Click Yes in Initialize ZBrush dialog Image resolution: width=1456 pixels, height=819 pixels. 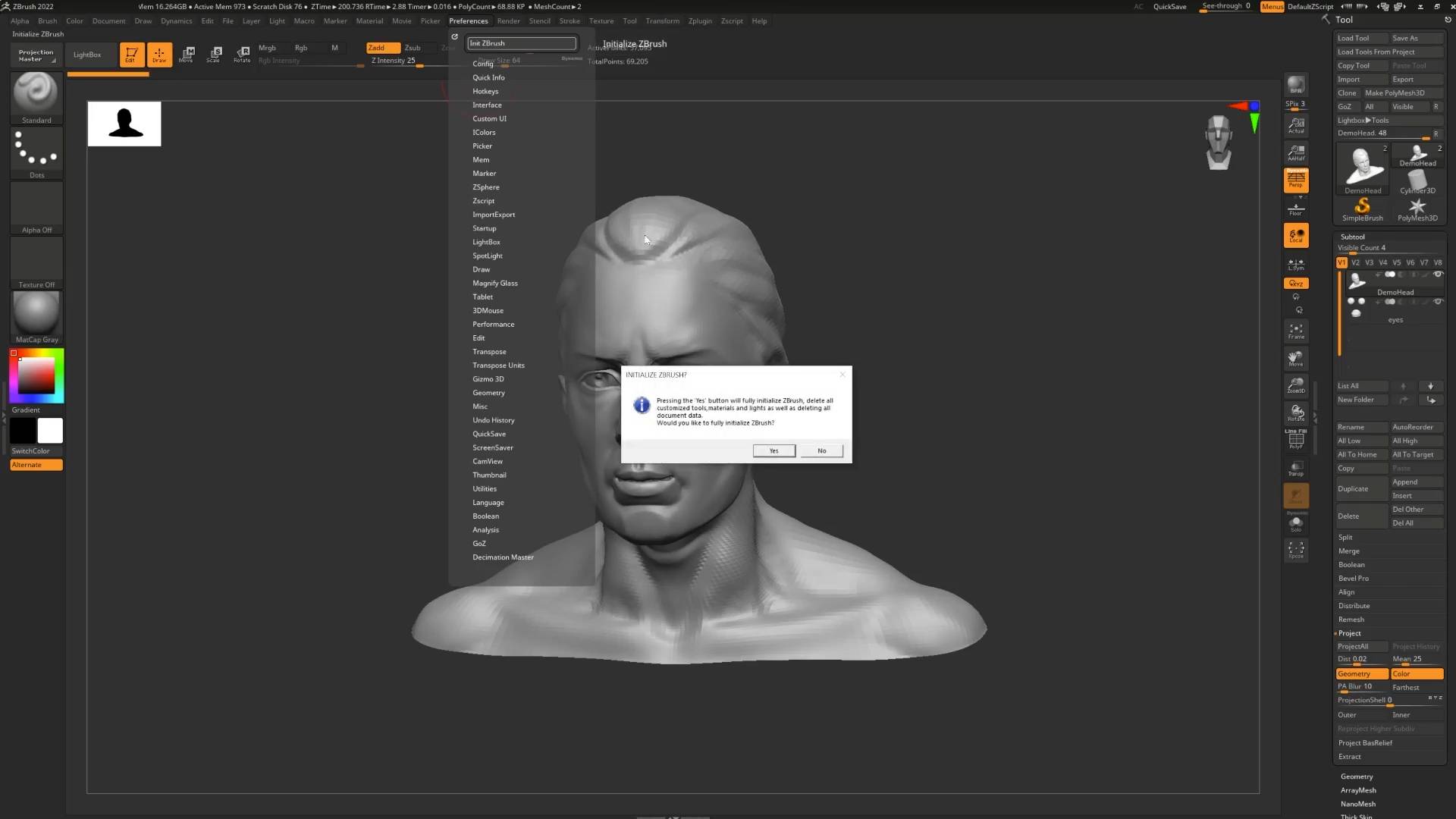click(773, 450)
